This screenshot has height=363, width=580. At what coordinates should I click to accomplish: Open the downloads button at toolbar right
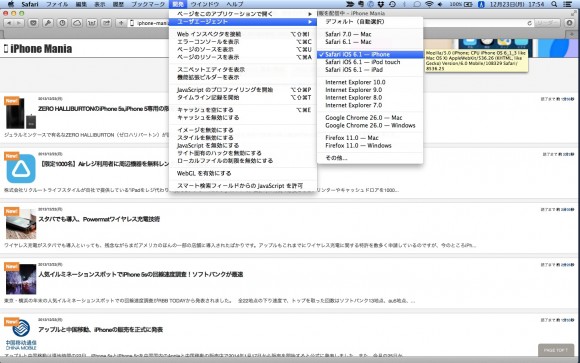pyautogui.click(x=570, y=23)
